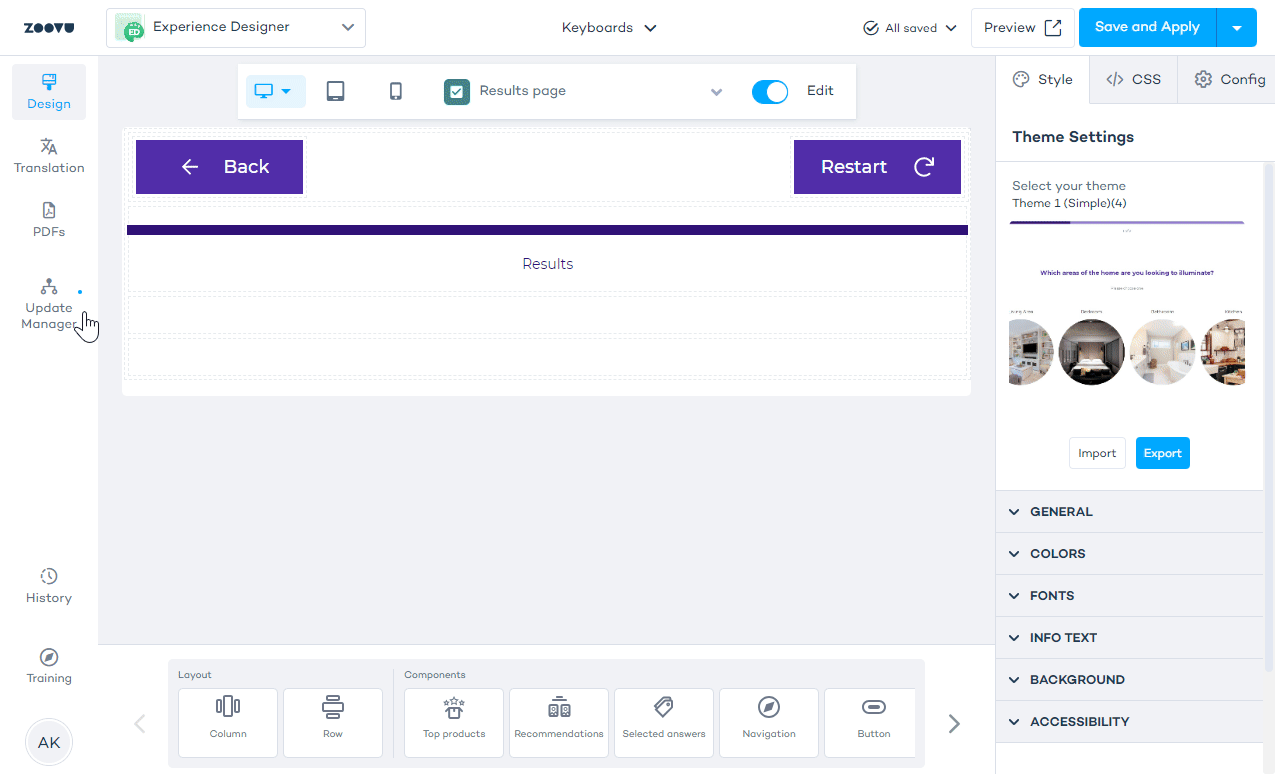The width and height of the screenshot is (1275, 774).
Task: Open the Keyboards dropdown
Action: point(608,27)
